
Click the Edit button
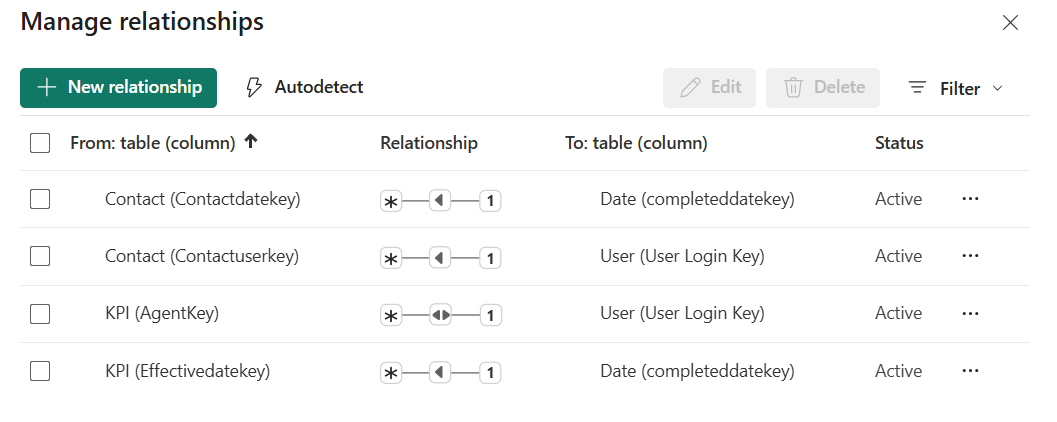point(709,88)
